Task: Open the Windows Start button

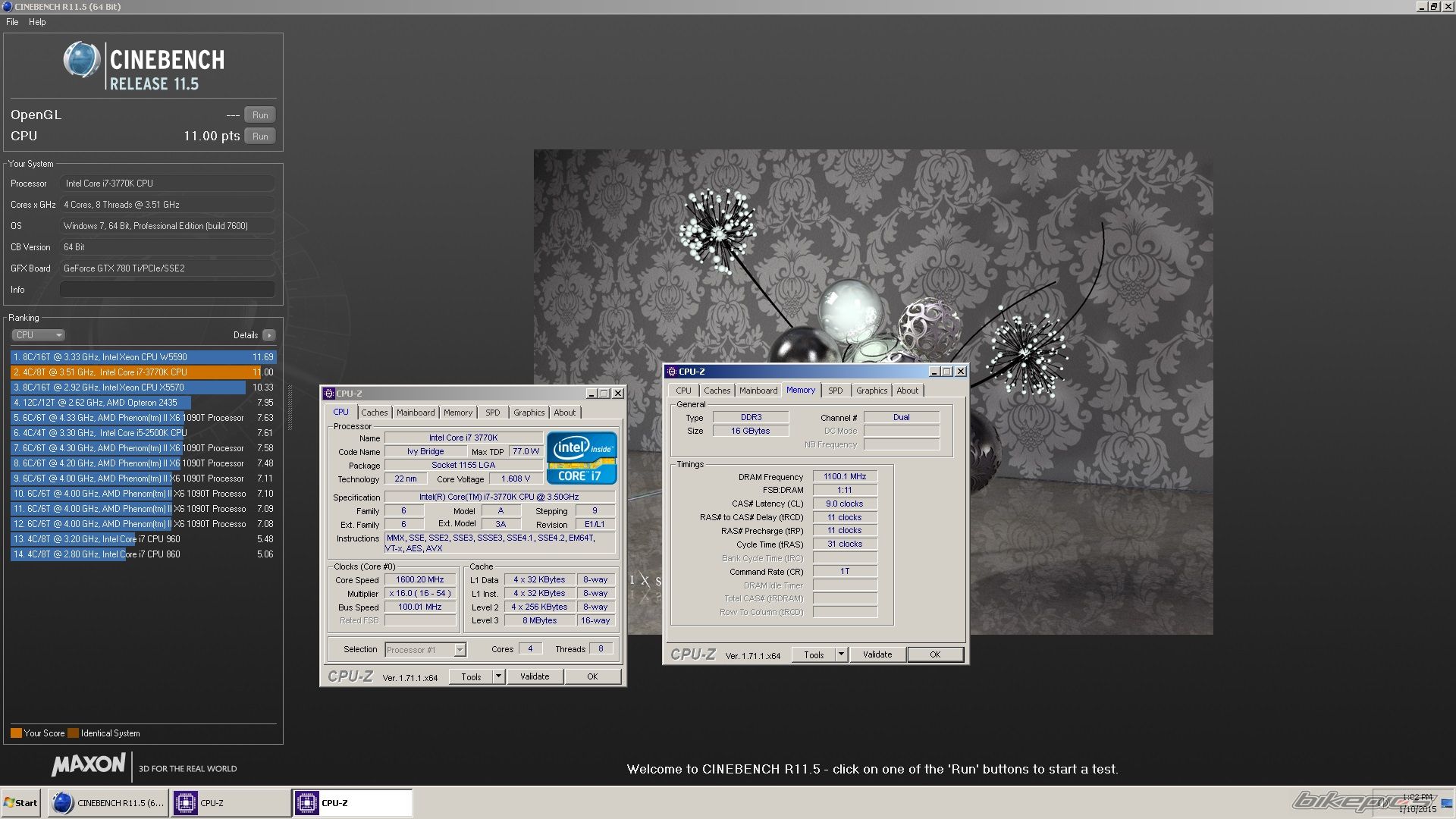Action: 20,803
